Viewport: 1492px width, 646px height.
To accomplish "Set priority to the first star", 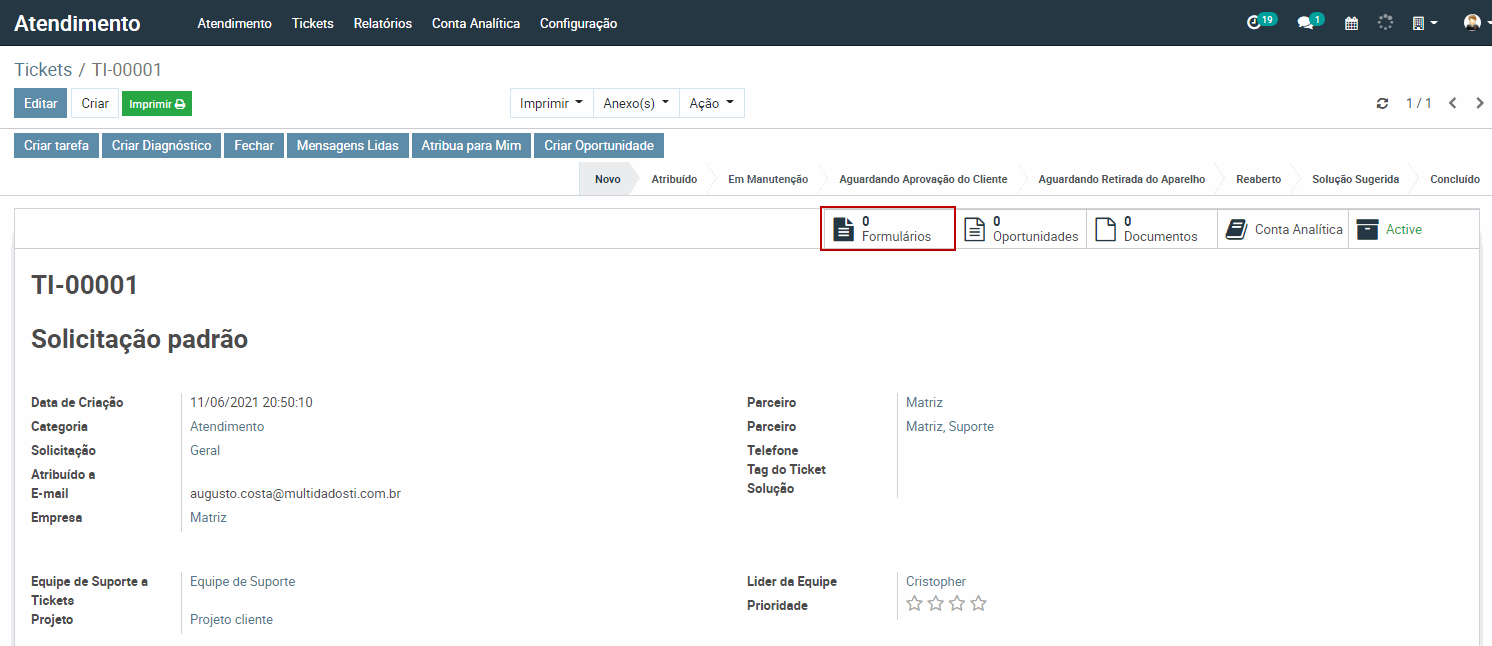I will (x=914, y=603).
